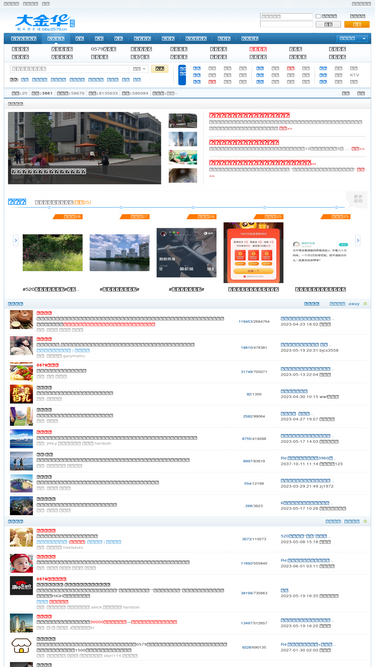Click the red umbrella black logo icon

pos(21,585)
